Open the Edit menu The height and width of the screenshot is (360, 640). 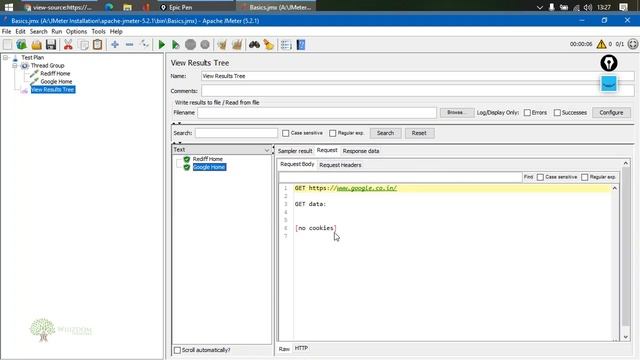pyautogui.click(x=20, y=31)
